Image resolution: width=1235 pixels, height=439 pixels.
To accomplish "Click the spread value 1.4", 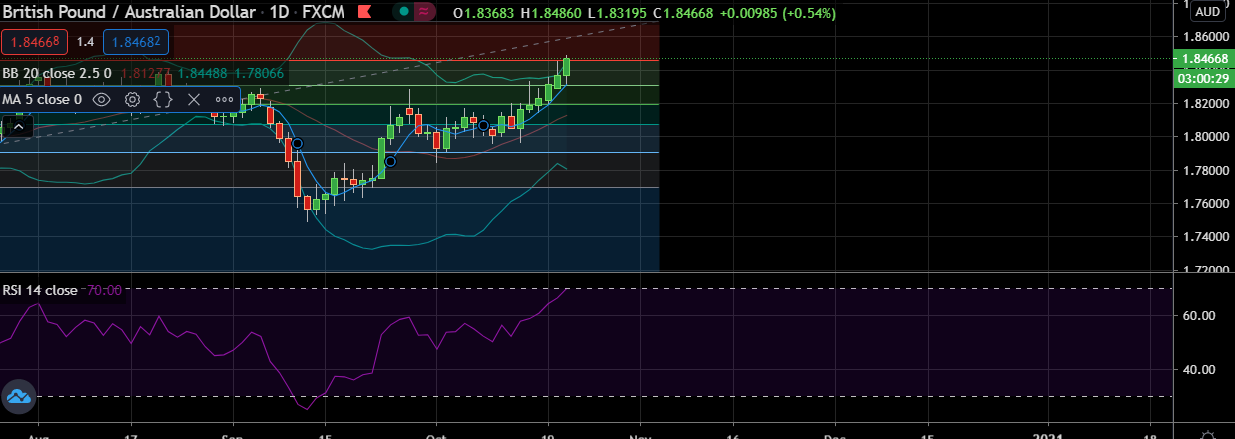I will coord(85,43).
